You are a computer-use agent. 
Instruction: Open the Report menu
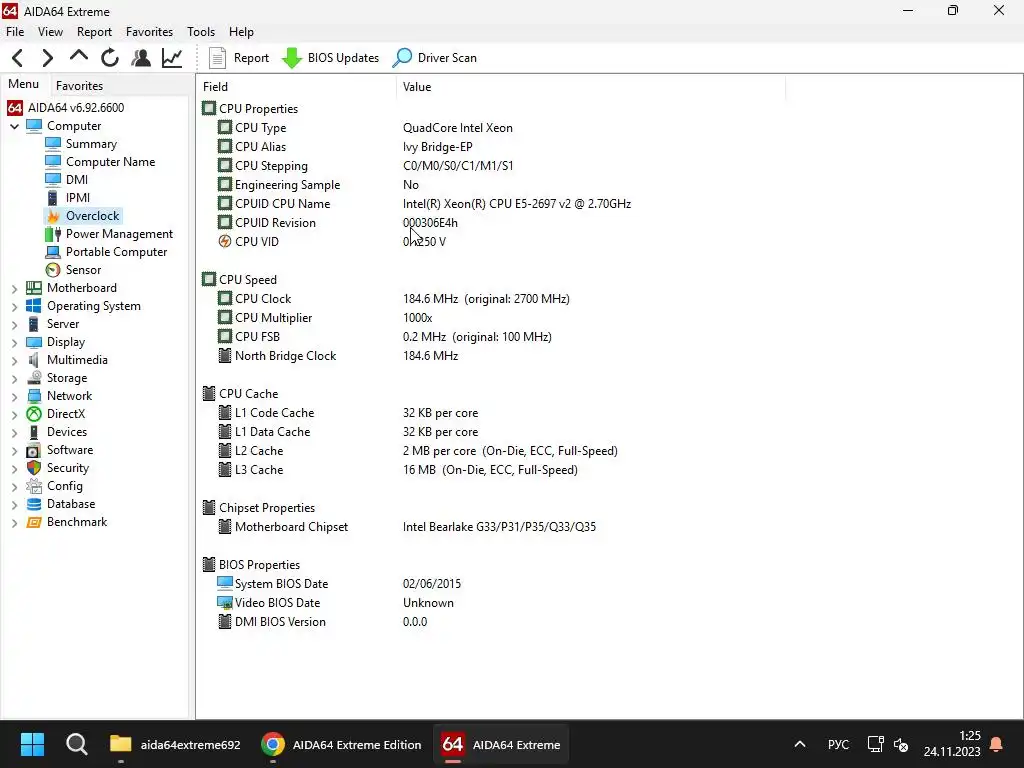click(x=94, y=32)
